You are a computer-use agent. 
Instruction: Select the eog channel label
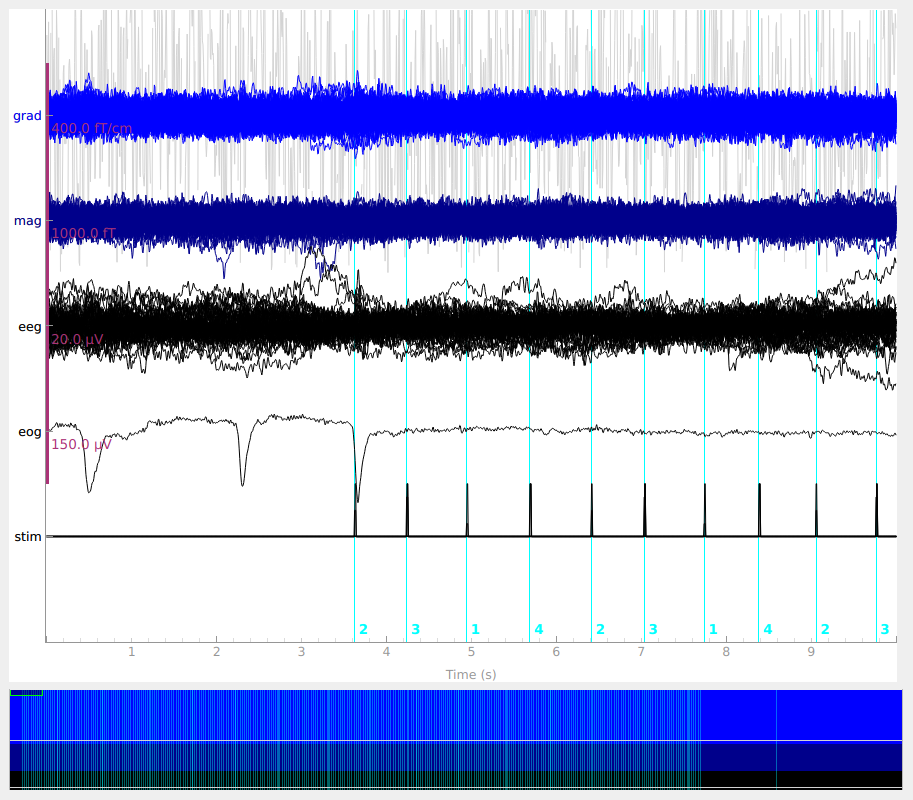coord(29,432)
